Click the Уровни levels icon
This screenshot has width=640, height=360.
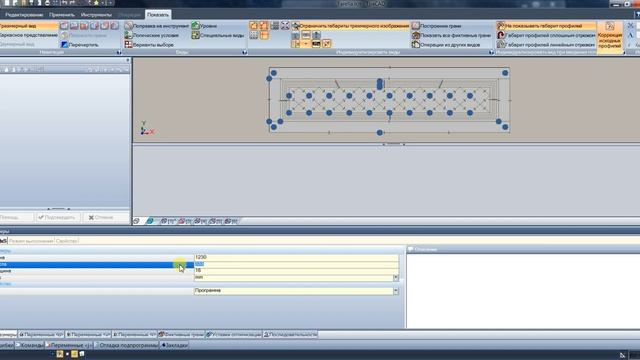[196, 26]
